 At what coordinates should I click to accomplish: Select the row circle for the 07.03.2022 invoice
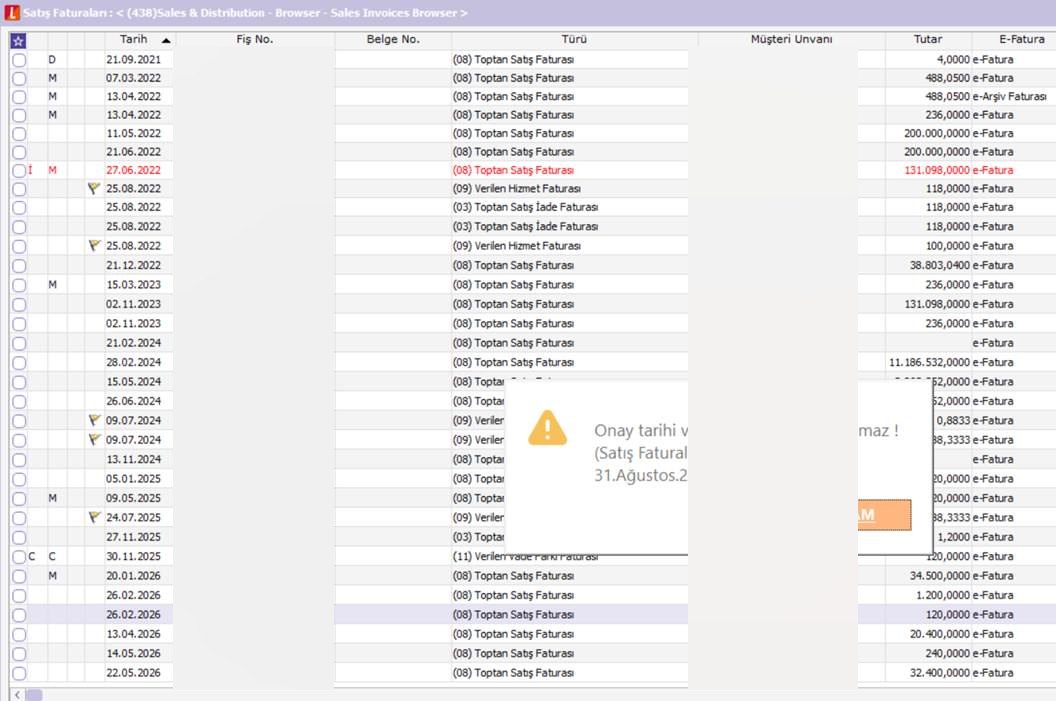point(19,78)
